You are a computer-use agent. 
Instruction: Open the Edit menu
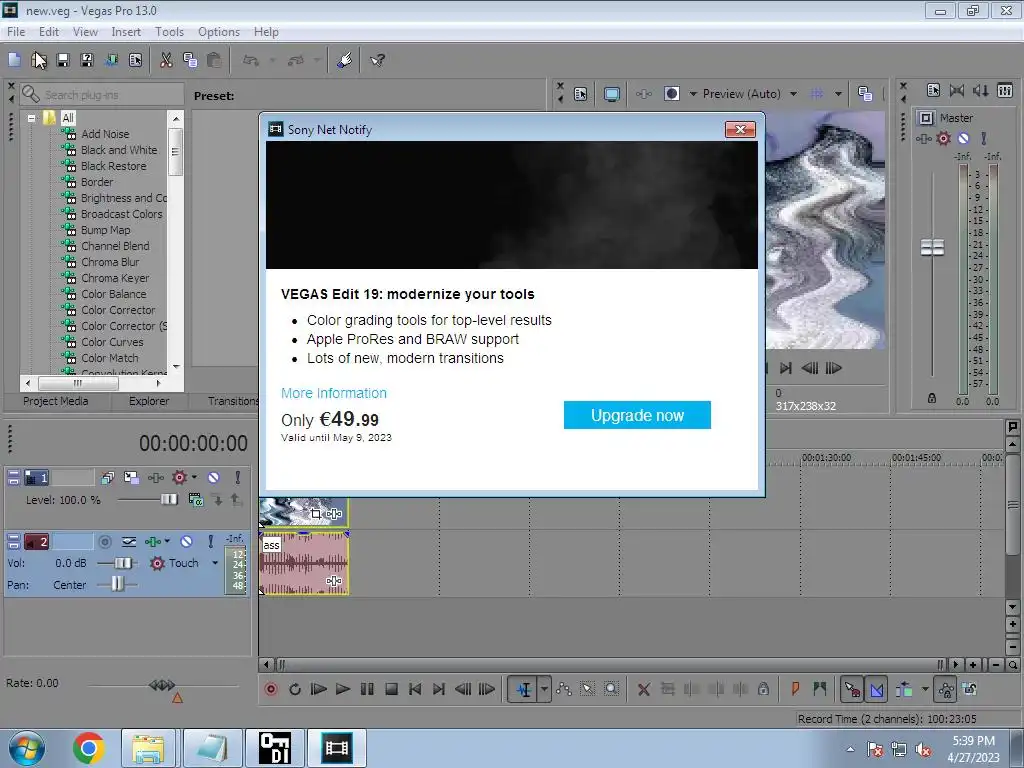(49, 32)
